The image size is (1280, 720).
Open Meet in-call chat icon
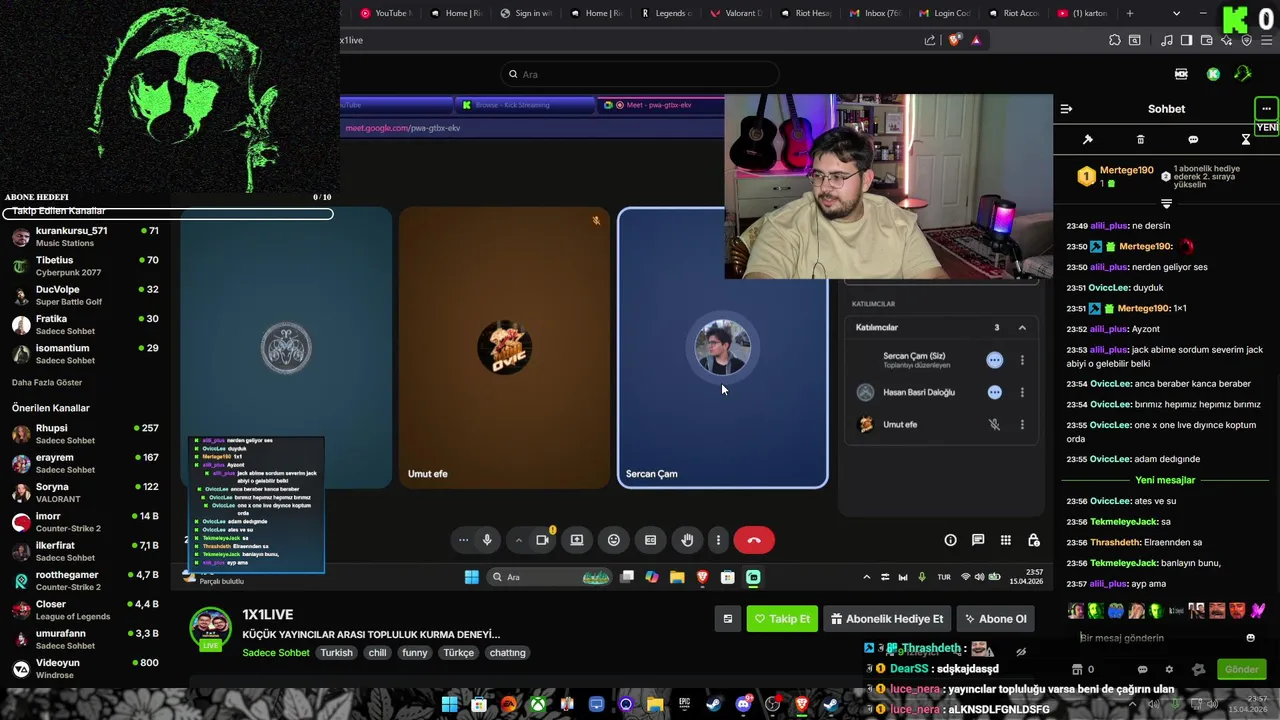[978, 540]
